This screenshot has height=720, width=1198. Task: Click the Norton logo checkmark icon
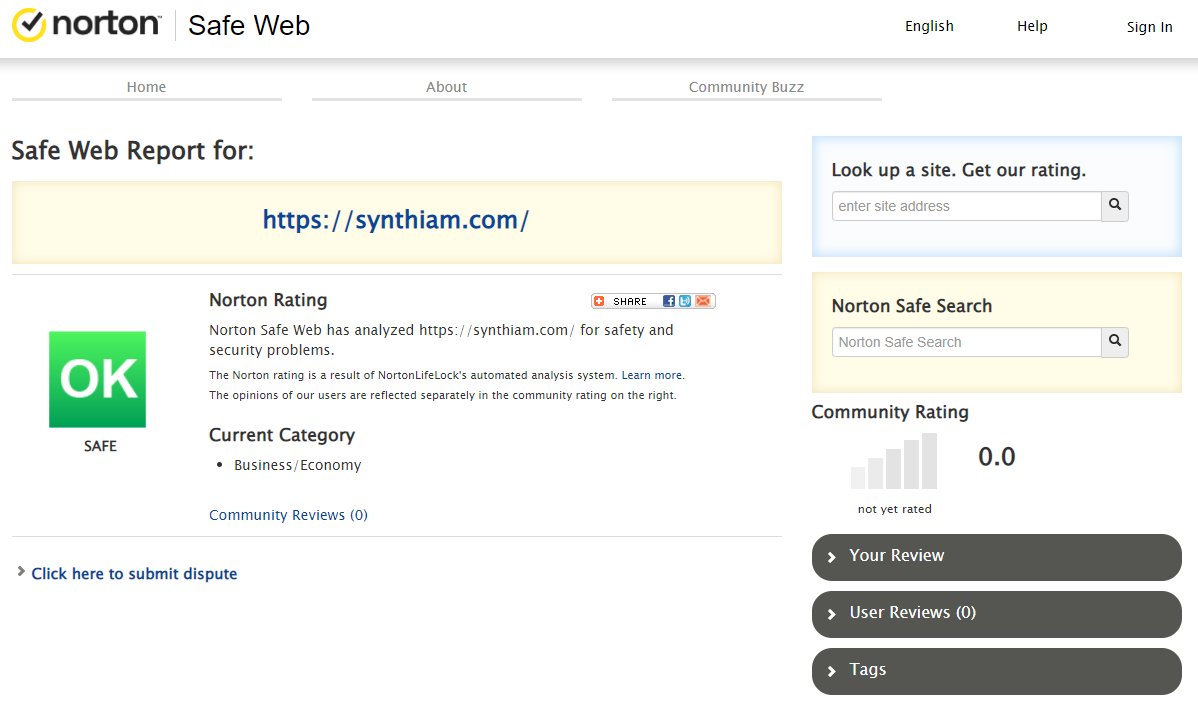[x=29, y=25]
